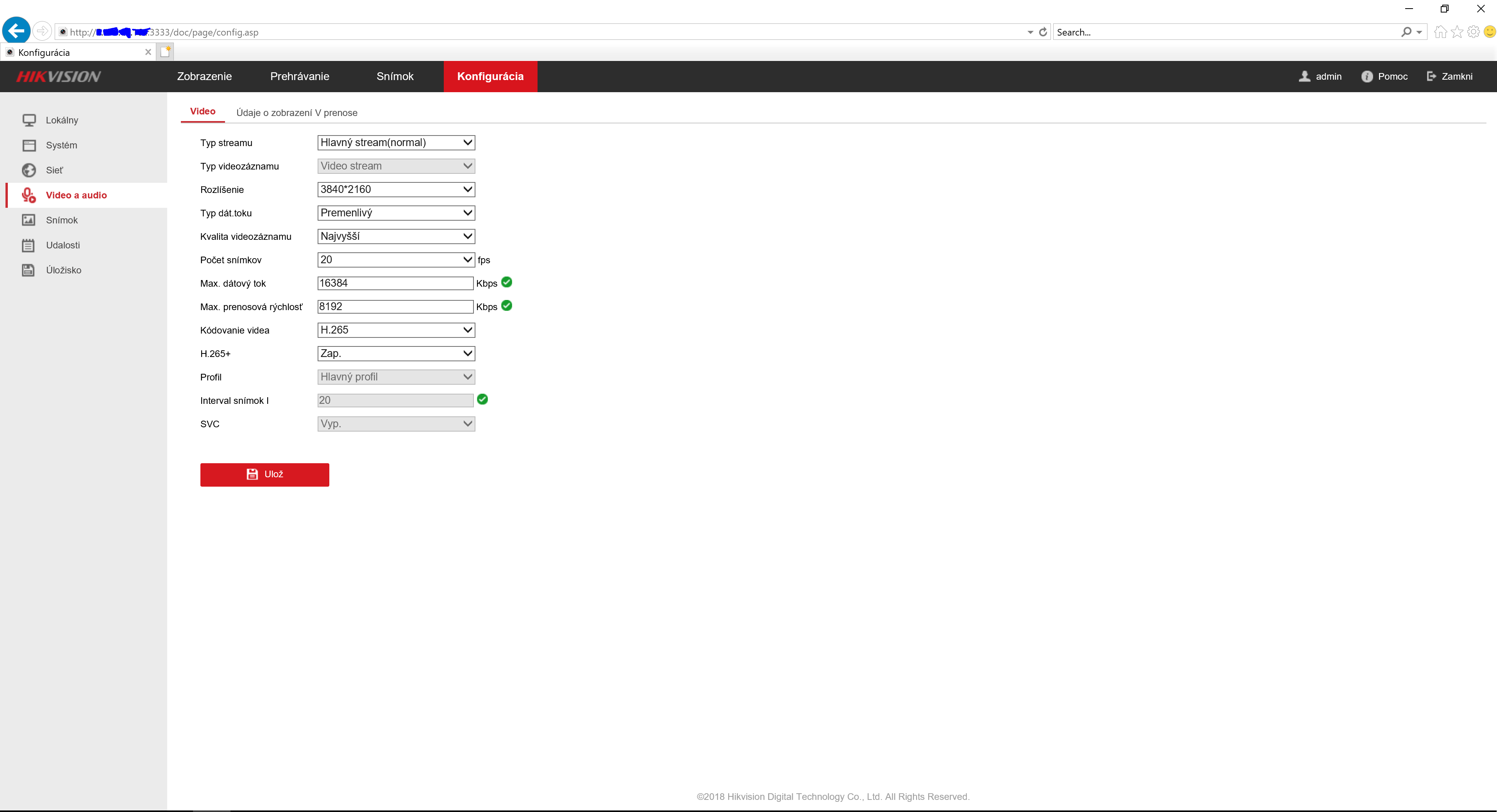
Task: Click the Sieť globe icon
Action: coord(29,170)
